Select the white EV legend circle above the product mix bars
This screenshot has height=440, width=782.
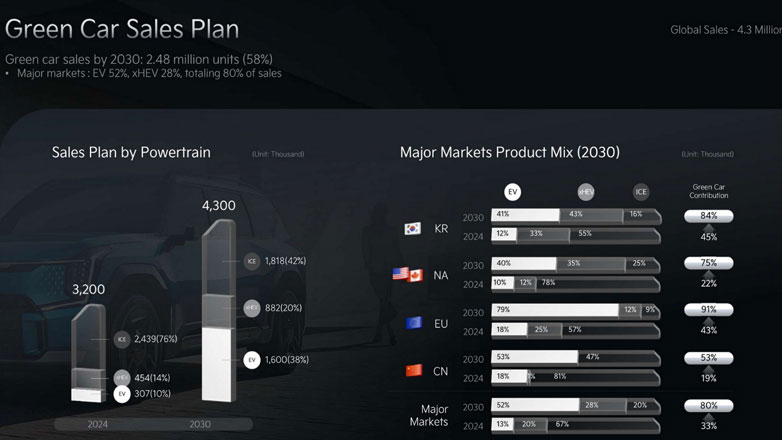coord(513,192)
